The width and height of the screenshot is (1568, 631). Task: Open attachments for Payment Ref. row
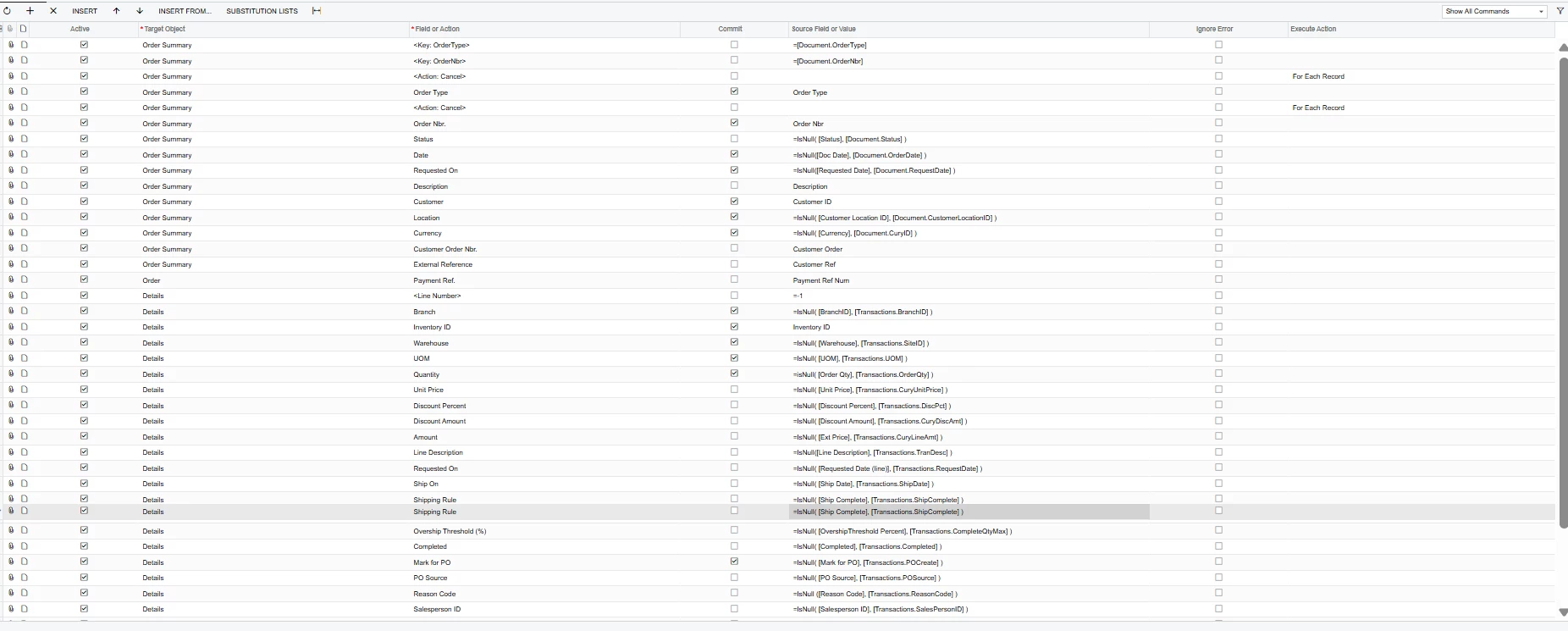click(11, 280)
